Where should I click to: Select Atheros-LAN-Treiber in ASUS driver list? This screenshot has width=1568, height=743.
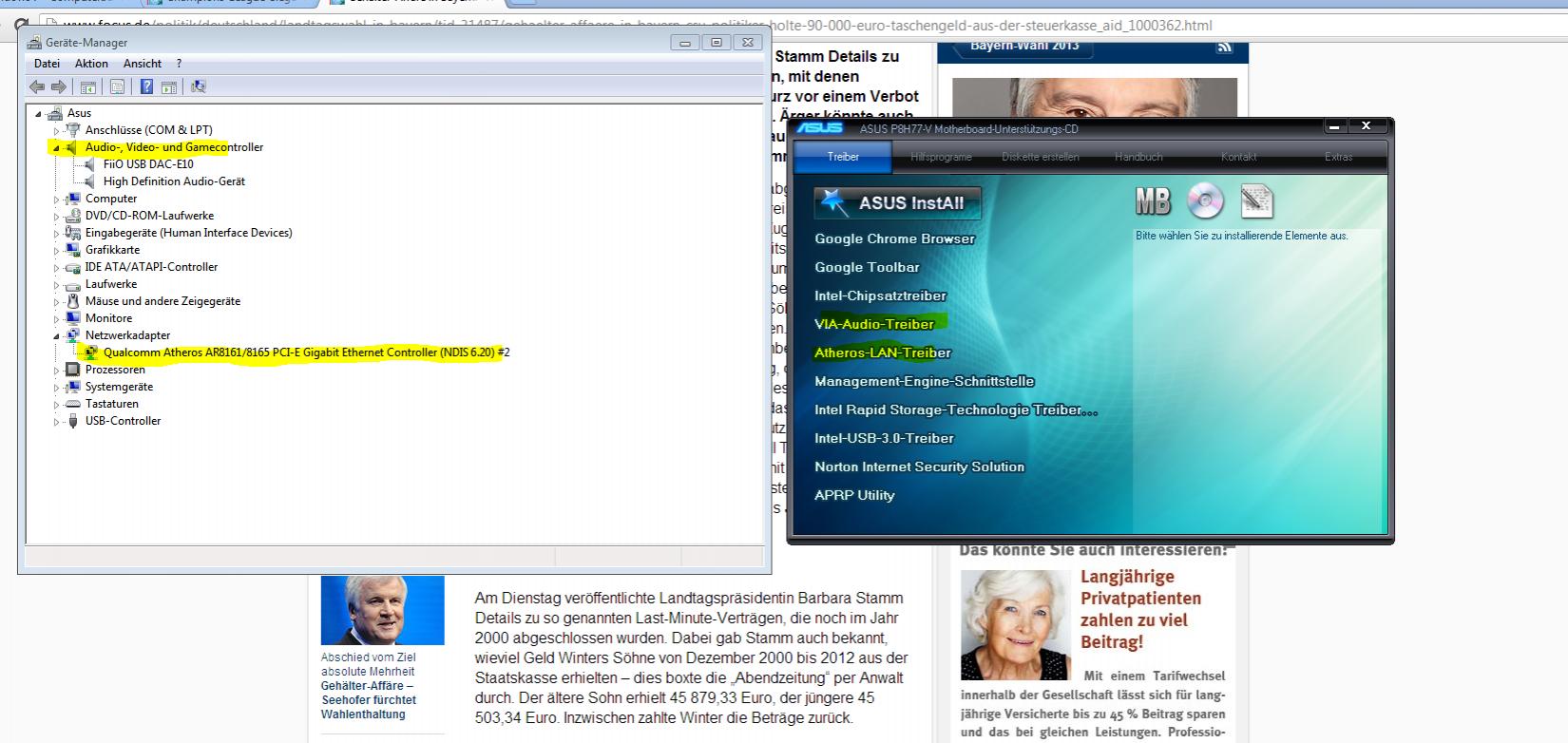pos(883,352)
